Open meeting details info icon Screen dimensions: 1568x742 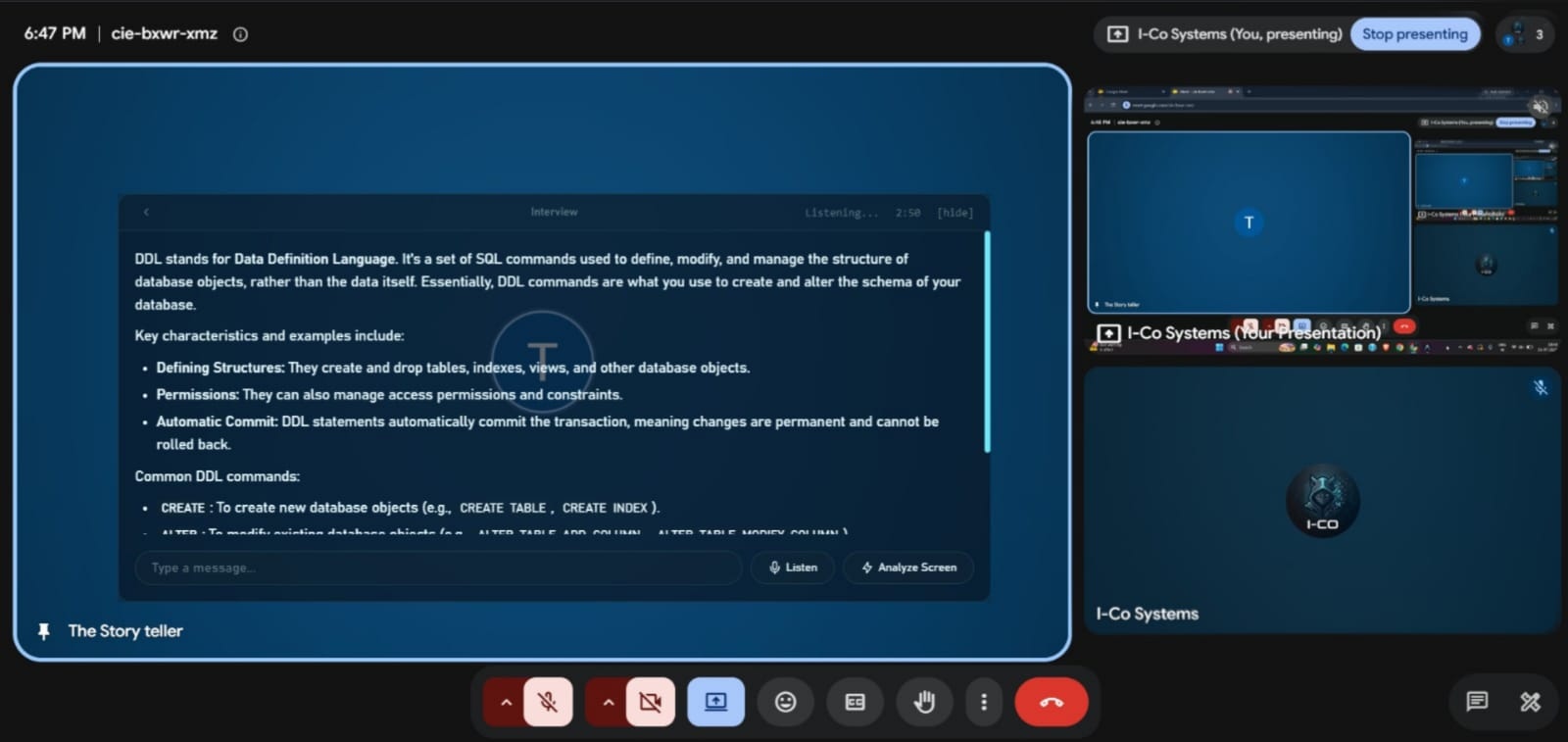pos(240,34)
